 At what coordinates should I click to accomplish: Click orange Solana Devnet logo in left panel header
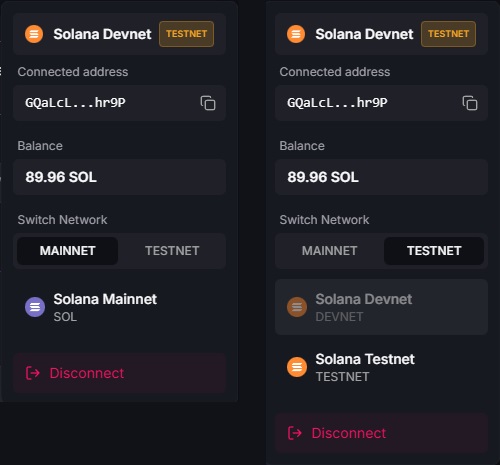pos(34,34)
